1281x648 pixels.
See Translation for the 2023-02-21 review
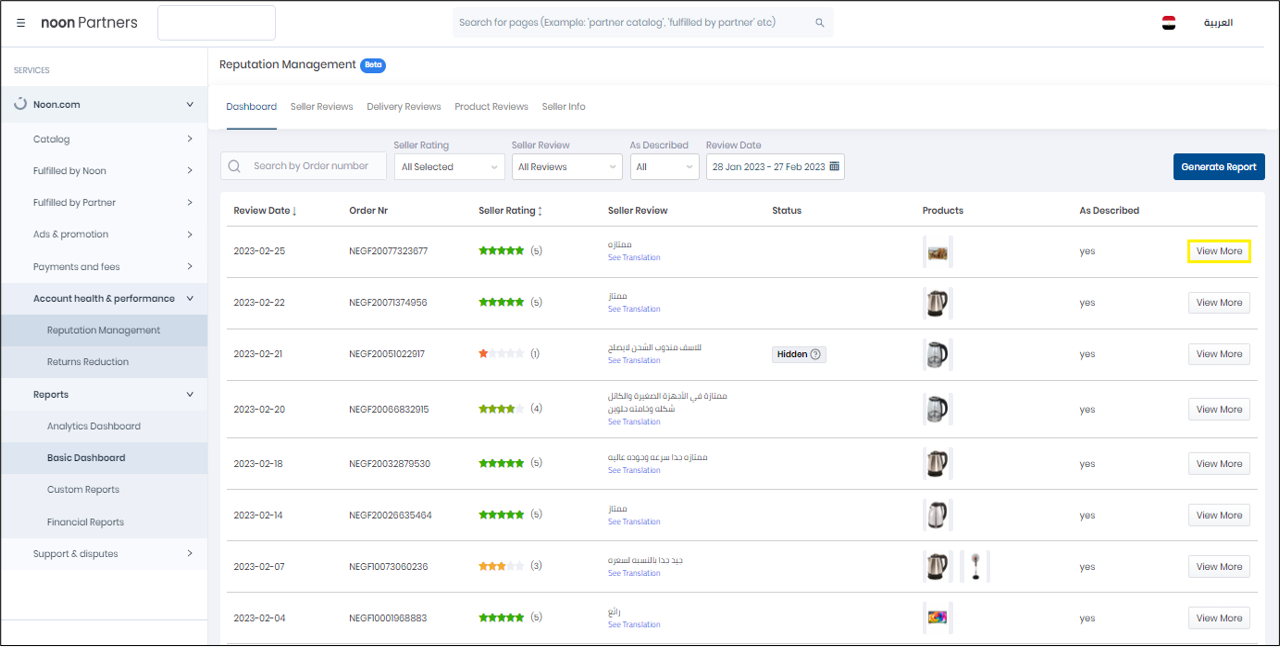click(x=634, y=361)
